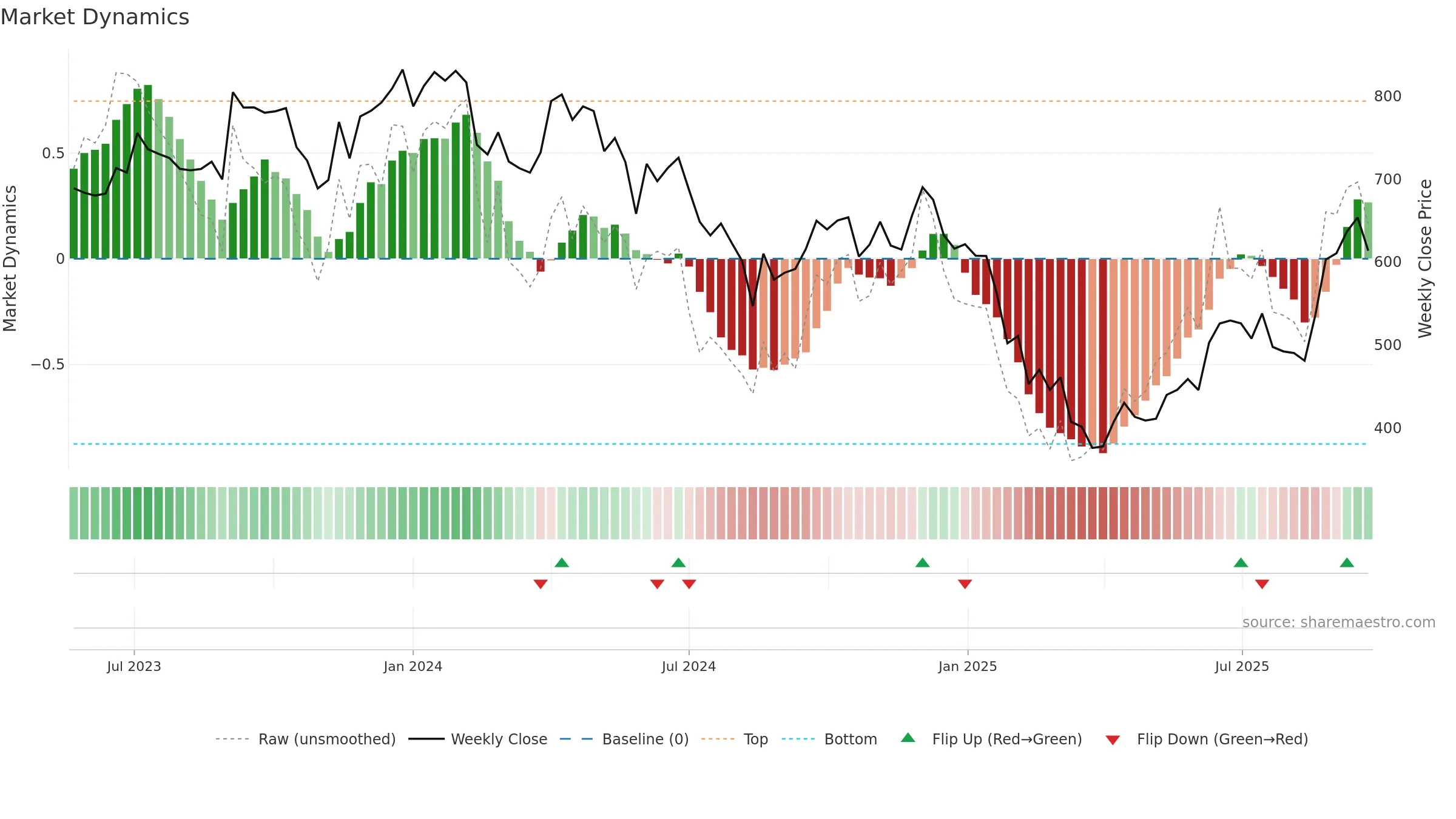Toggle the Flip Up (Red→Green) legend entry
This screenshot has height=819, width=1456.
[x=991, y=739]
